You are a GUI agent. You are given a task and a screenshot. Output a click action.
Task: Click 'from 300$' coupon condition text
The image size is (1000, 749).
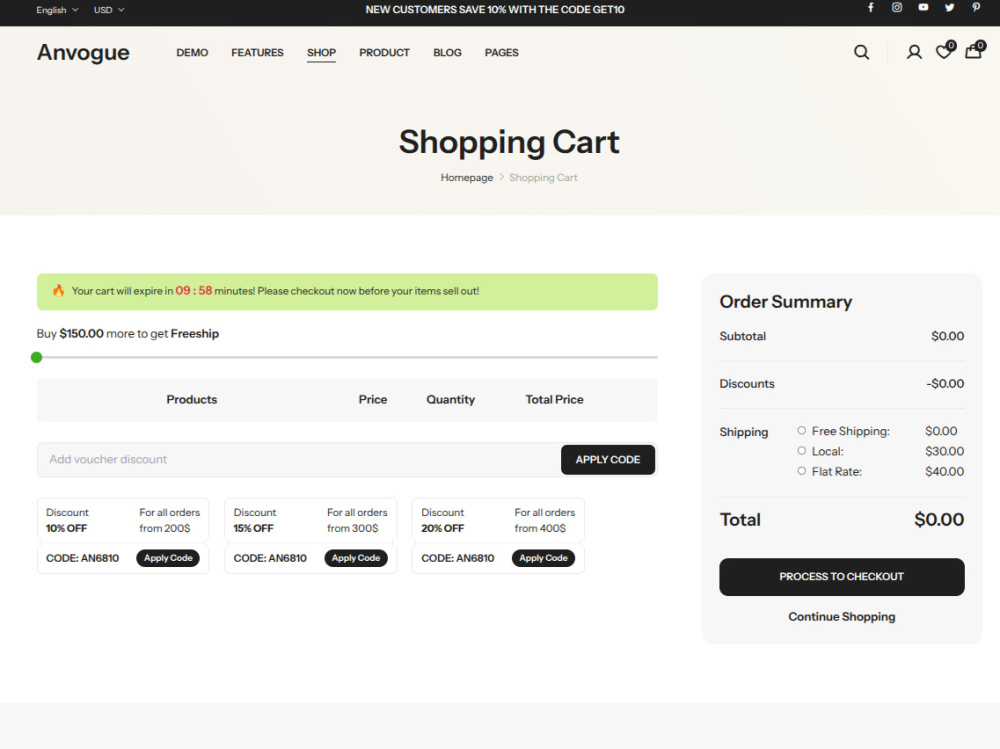tap(353, 528)
